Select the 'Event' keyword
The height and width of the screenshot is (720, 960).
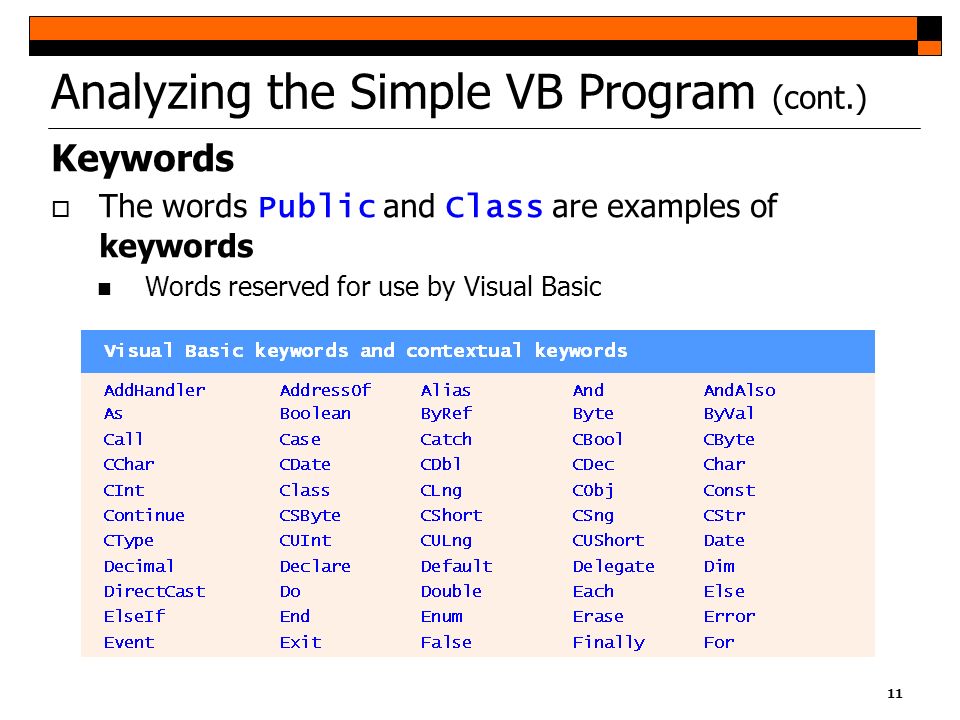coord(129,642)
